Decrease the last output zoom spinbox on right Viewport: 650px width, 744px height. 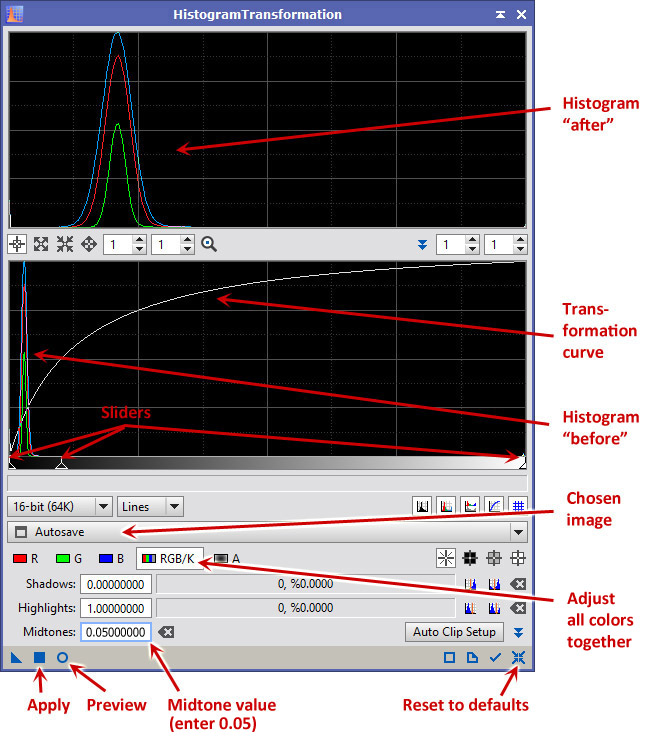(520, 250)
